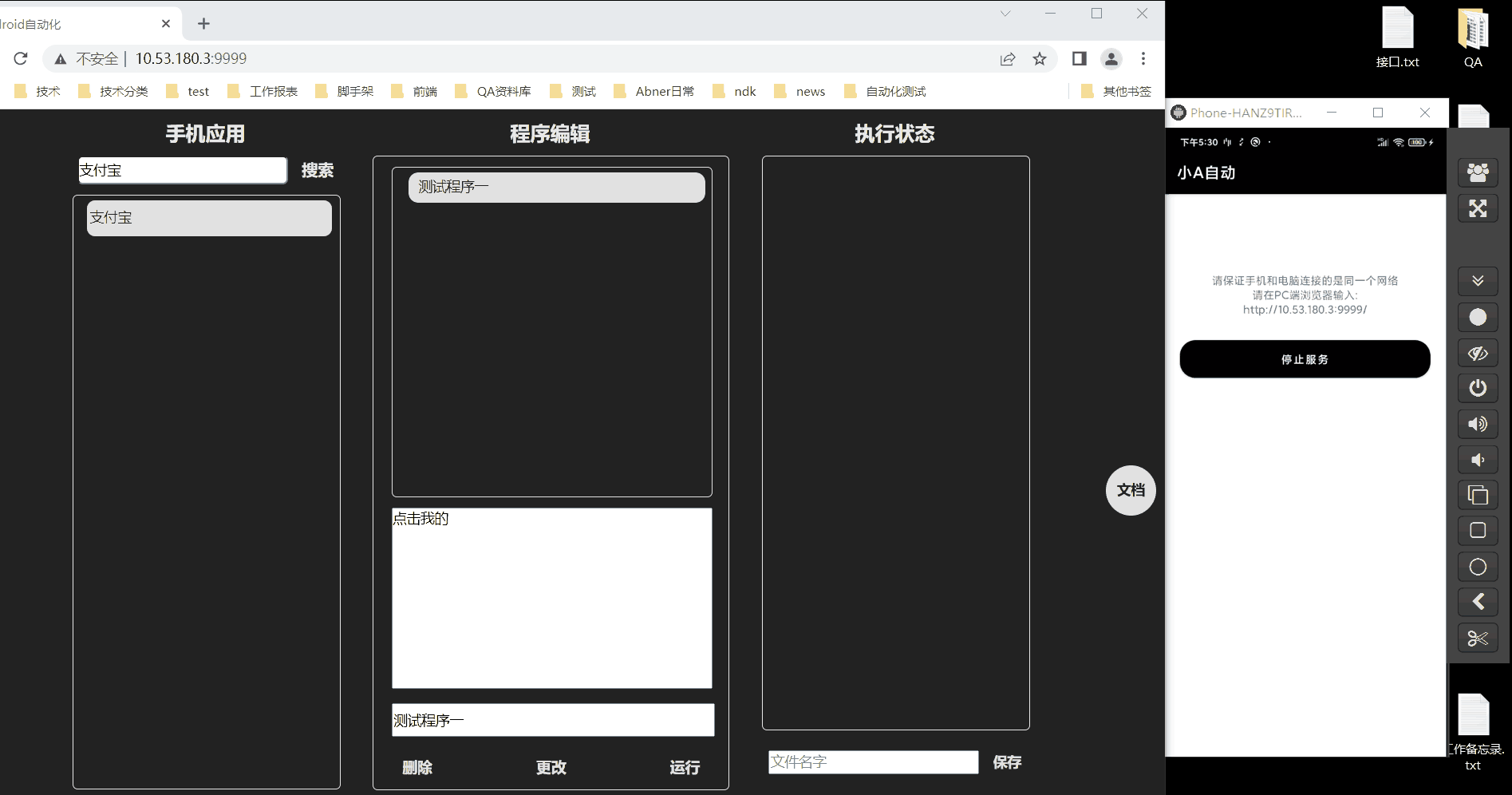
Task: Open a new browser tab
Action: point(203,24)
